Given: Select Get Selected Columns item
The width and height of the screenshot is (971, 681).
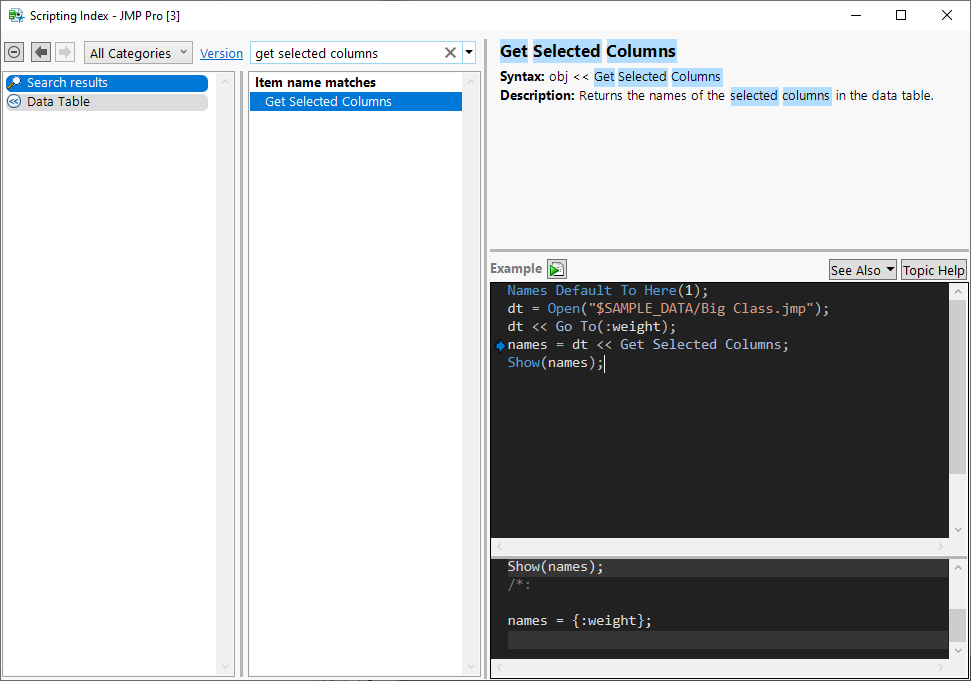Looking at the screenshot, I should [x=328, y=102].
